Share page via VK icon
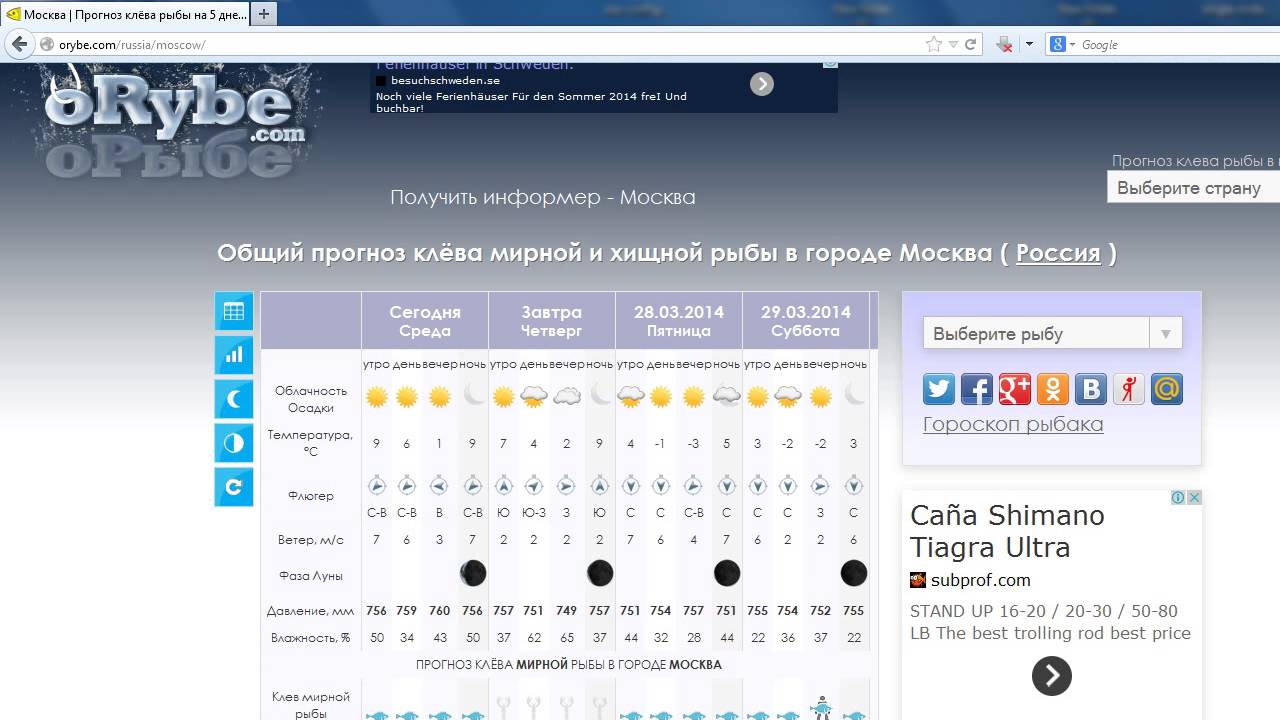The image size is (1280, 720). pos(1091,388)
